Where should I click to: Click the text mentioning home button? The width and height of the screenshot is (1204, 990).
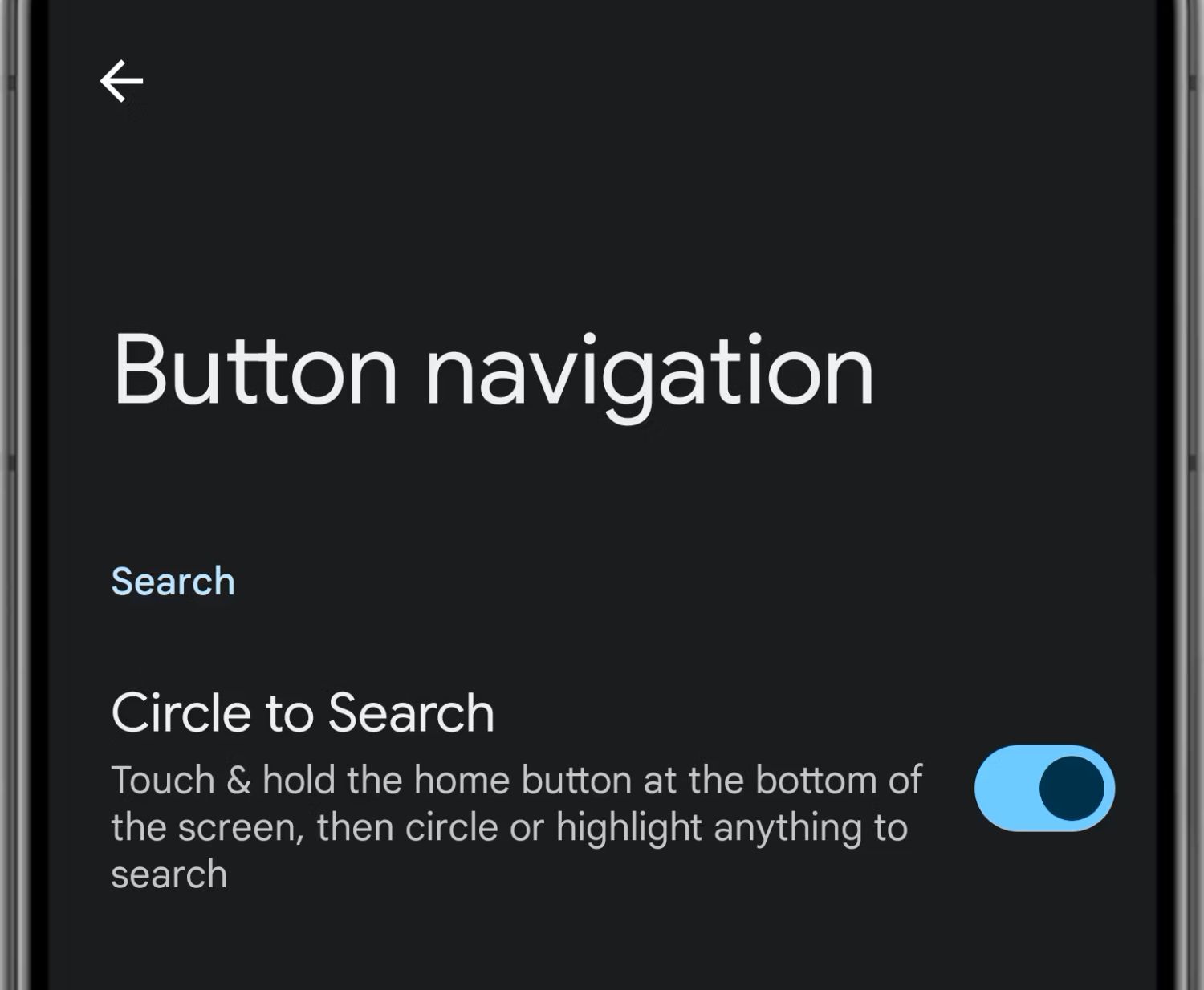point(515,781)
